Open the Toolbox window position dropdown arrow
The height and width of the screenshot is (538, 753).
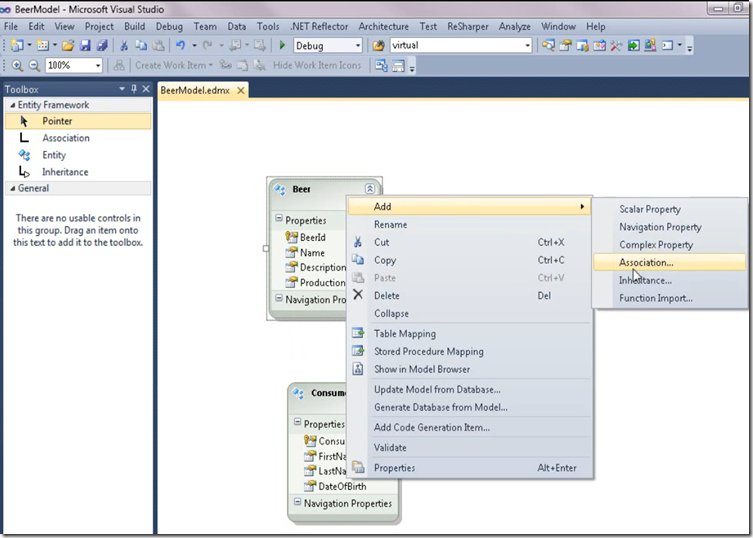[x=121, y=89]
